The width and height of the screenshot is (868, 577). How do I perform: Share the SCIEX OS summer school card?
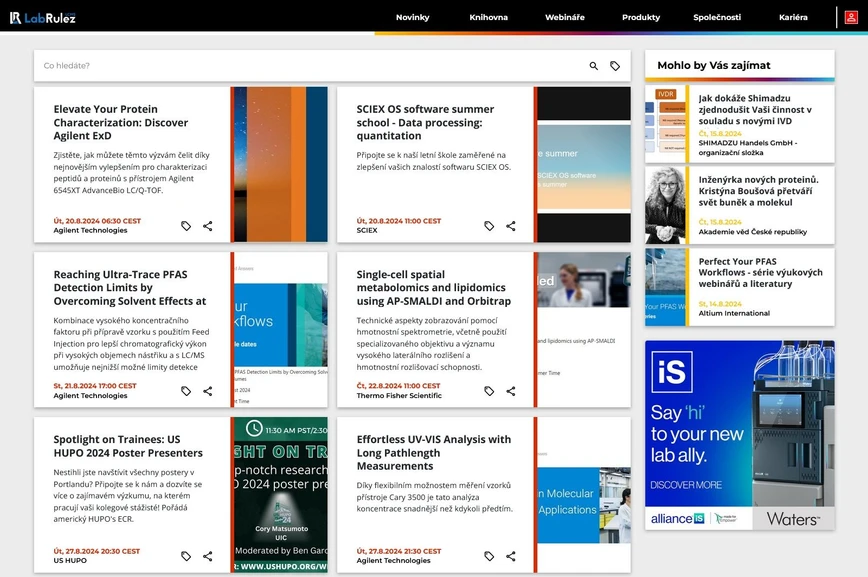point(510,226)
